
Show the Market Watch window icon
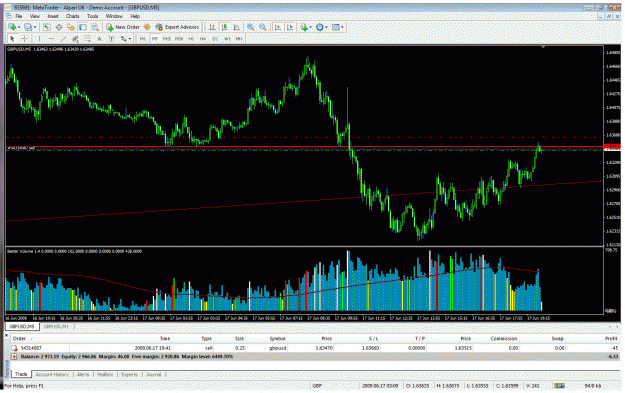(47, 27)
